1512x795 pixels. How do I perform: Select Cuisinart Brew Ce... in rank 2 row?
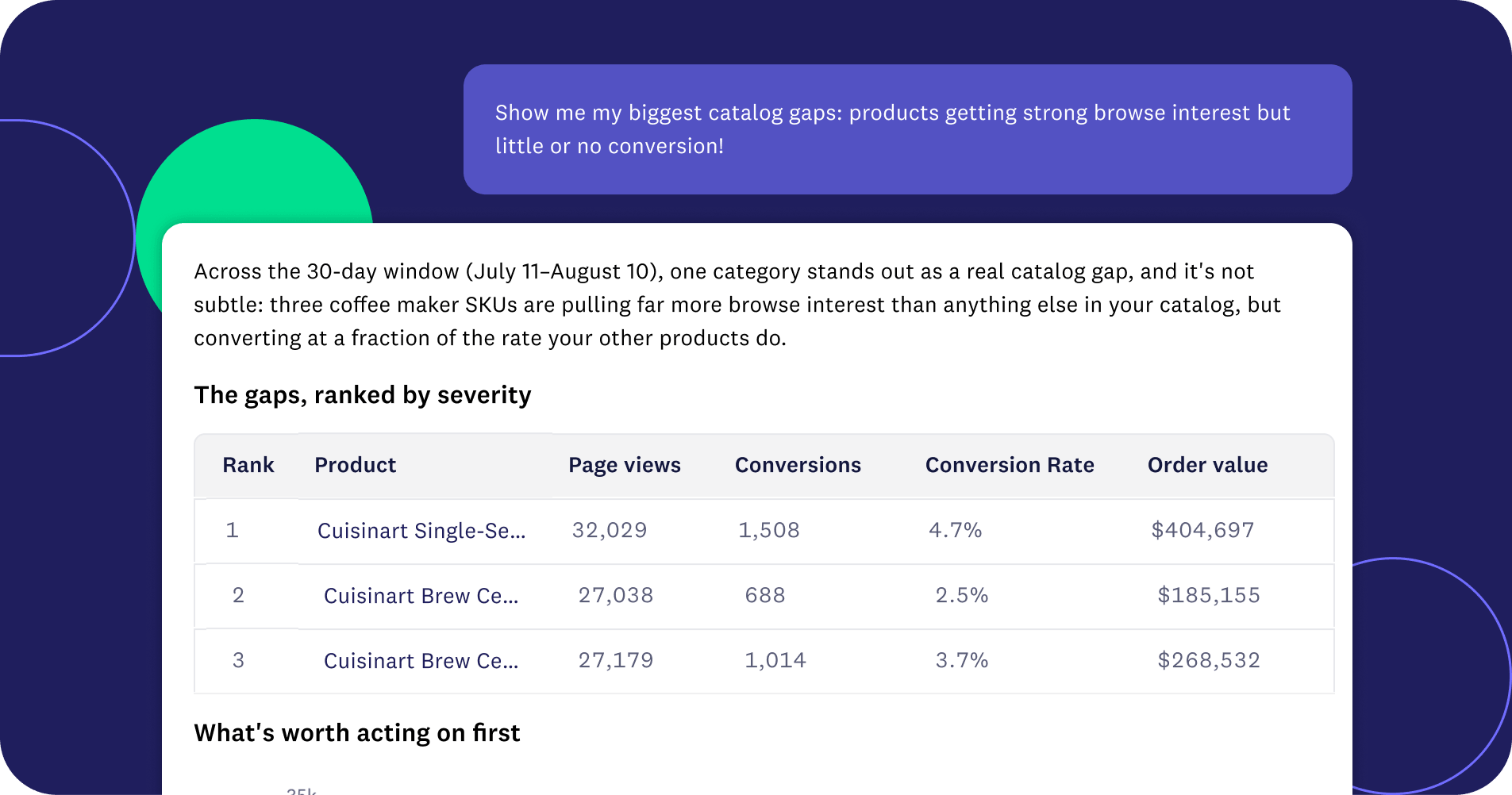pos(421,596)
